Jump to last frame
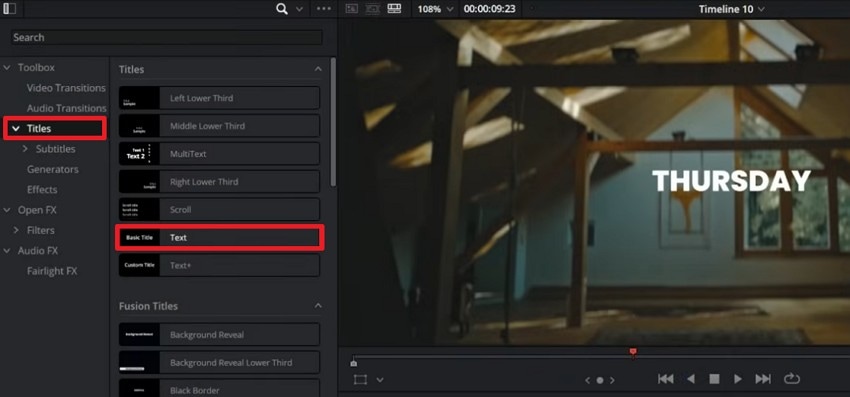The height and width of the screenshot is (397, 850). click(763, 379)
